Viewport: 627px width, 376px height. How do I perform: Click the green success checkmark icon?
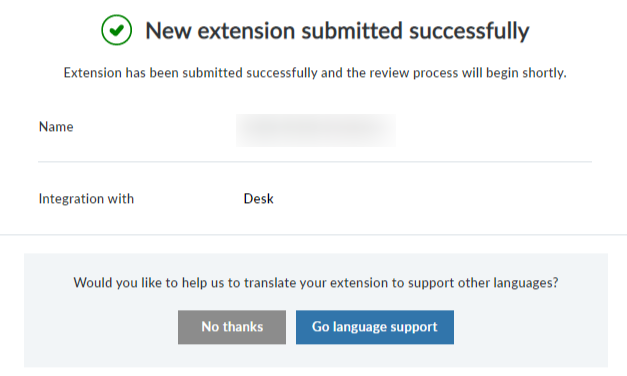116,30
